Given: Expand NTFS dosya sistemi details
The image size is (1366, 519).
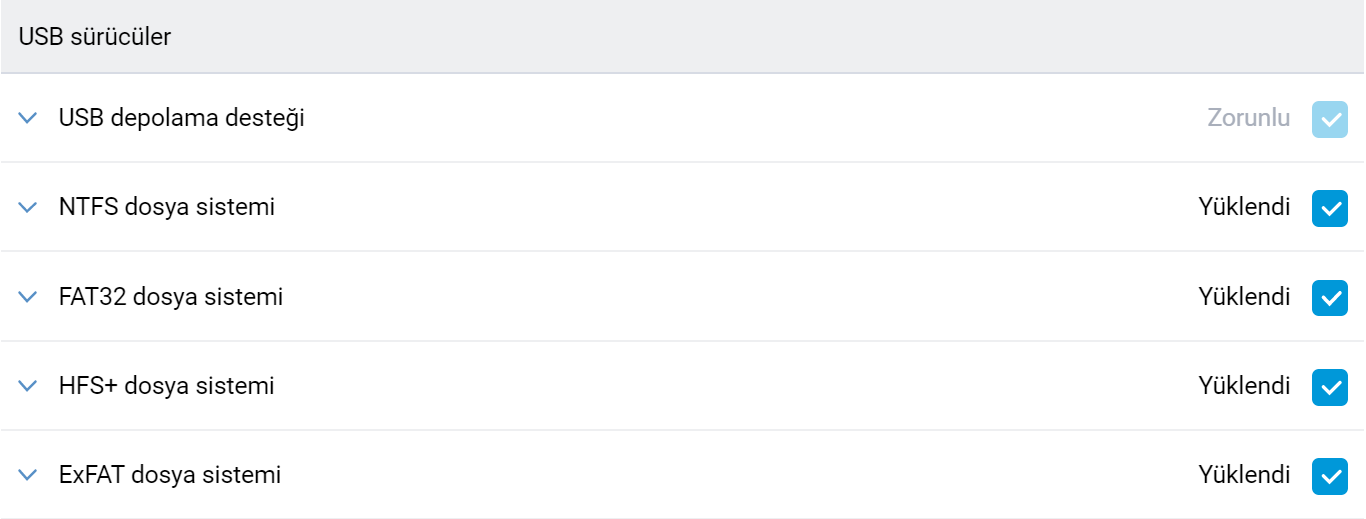Looking at the screenshot, I should tap(28, 208).
